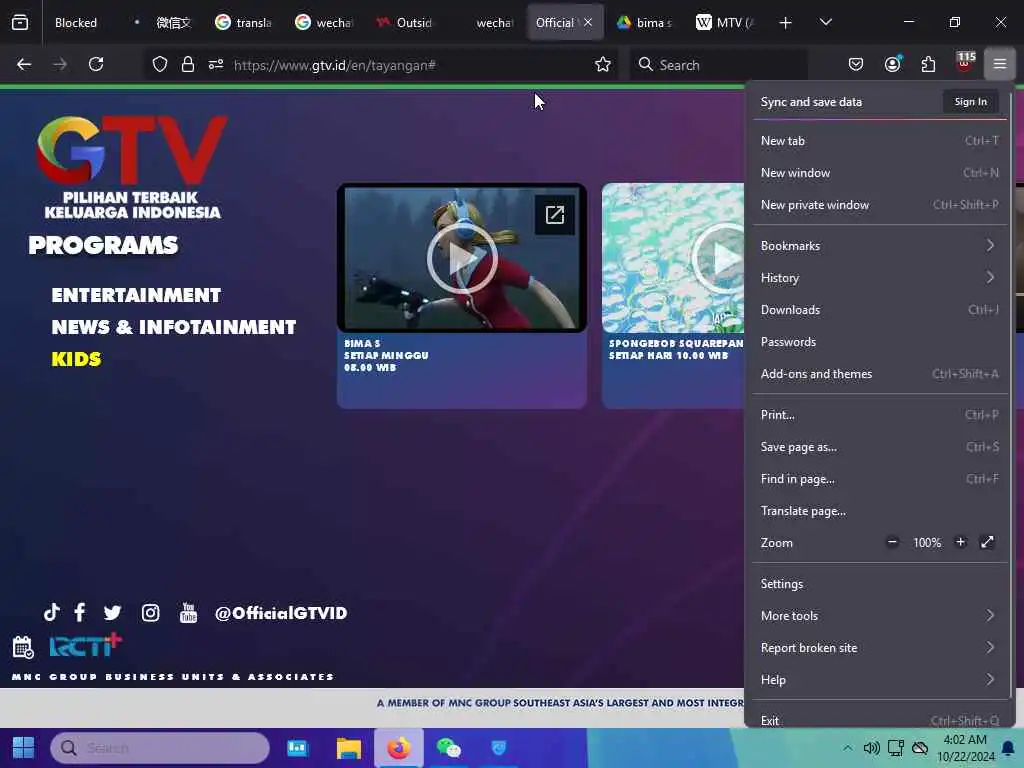Open WeChat from taskbar
This screenshot has width=1024, height=768.
449,748
